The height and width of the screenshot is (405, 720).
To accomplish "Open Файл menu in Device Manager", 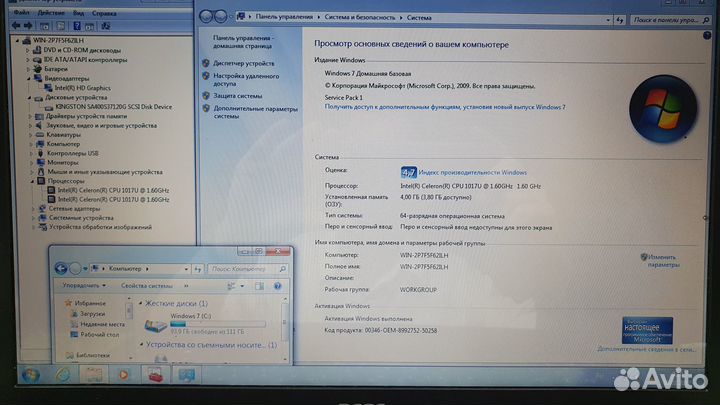I will [x=22, y=13].
